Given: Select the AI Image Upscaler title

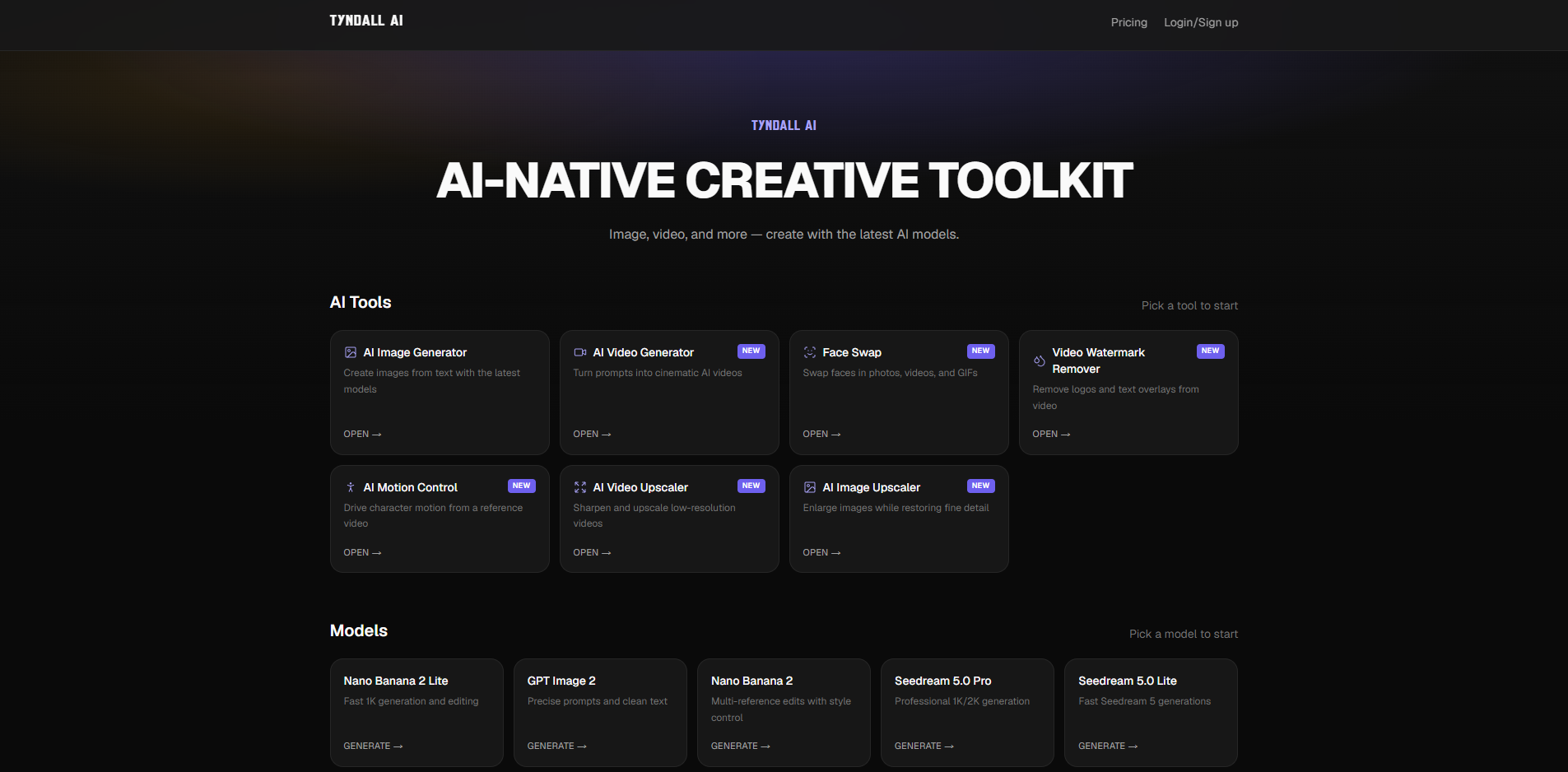Looking at the screenshot, I should point(872,487).
